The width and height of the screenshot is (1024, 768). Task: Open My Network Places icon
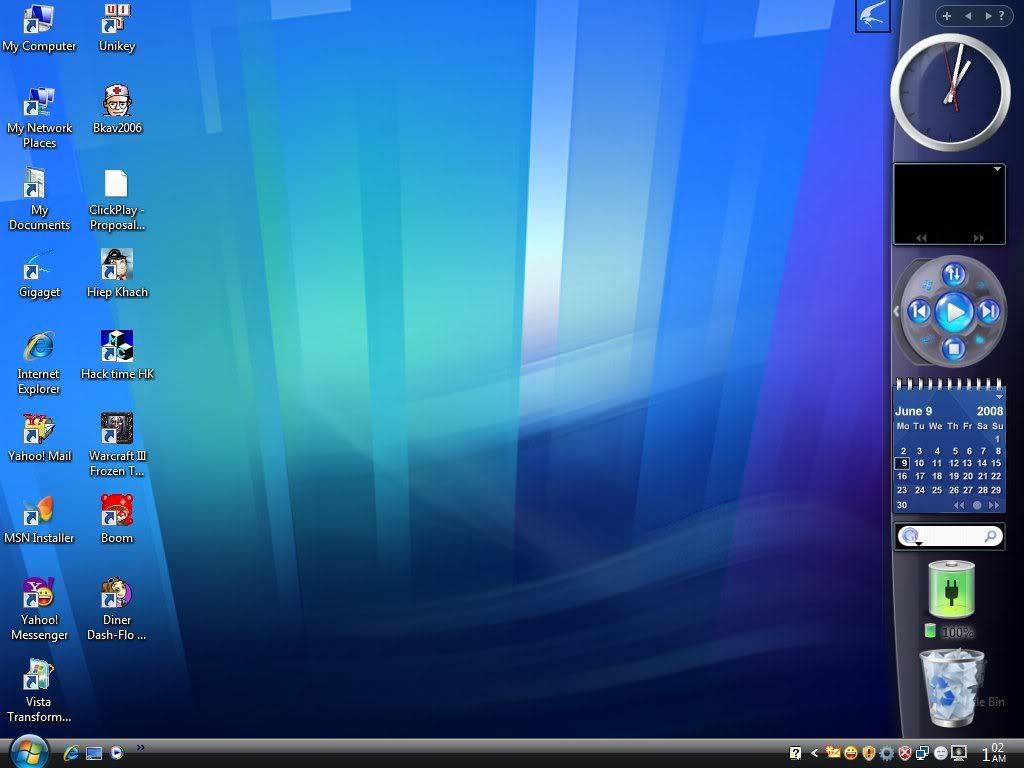point(39,118)
